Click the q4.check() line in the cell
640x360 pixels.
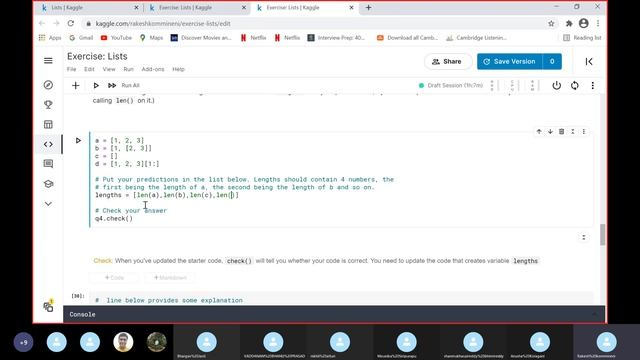tap(114, 218)
